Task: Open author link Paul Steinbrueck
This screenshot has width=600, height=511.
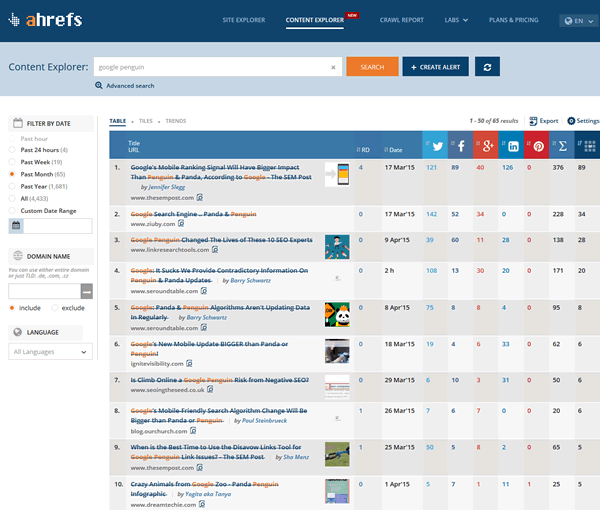Action: coord(264,421)
